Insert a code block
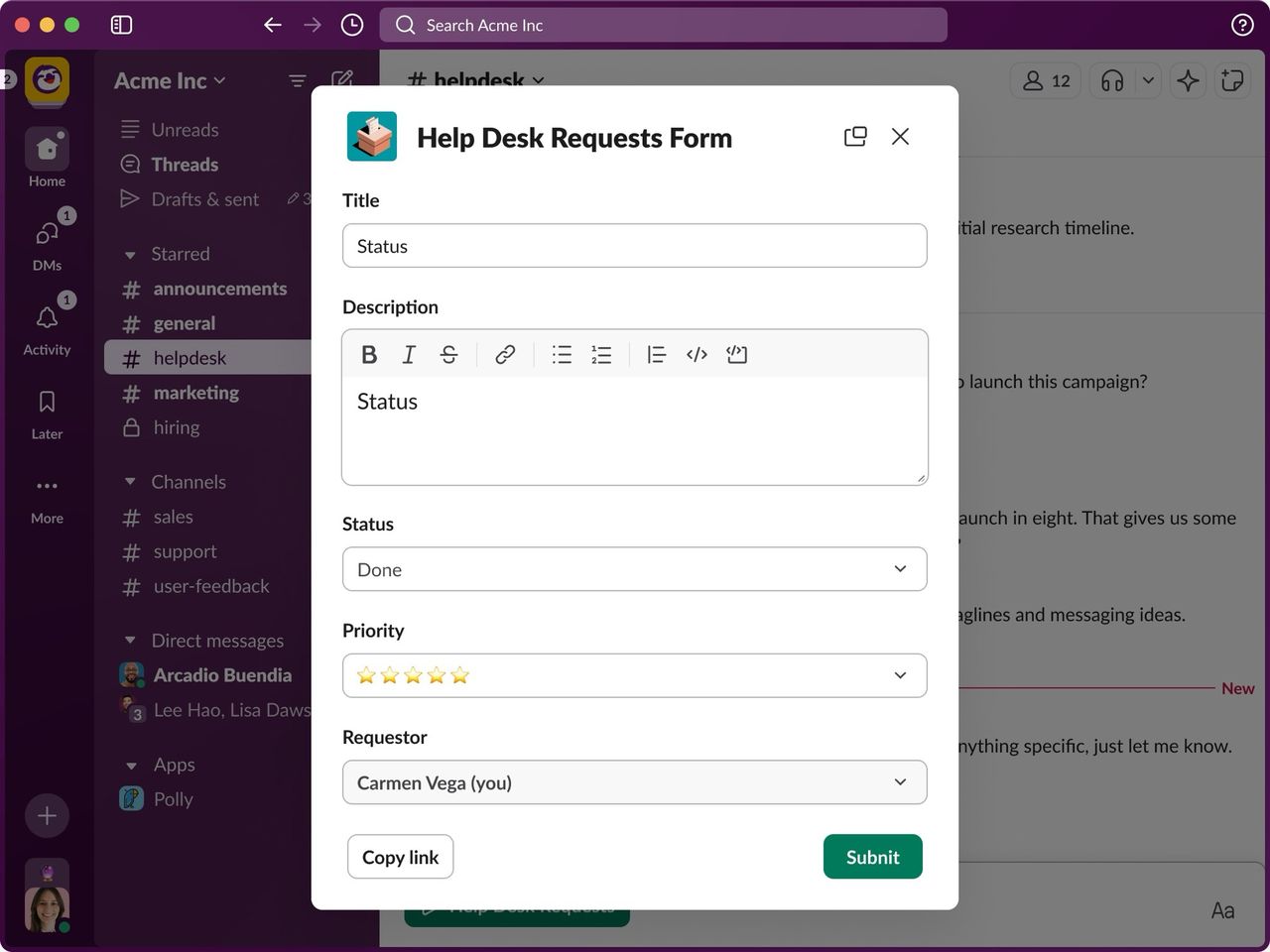 click(736, 355)
